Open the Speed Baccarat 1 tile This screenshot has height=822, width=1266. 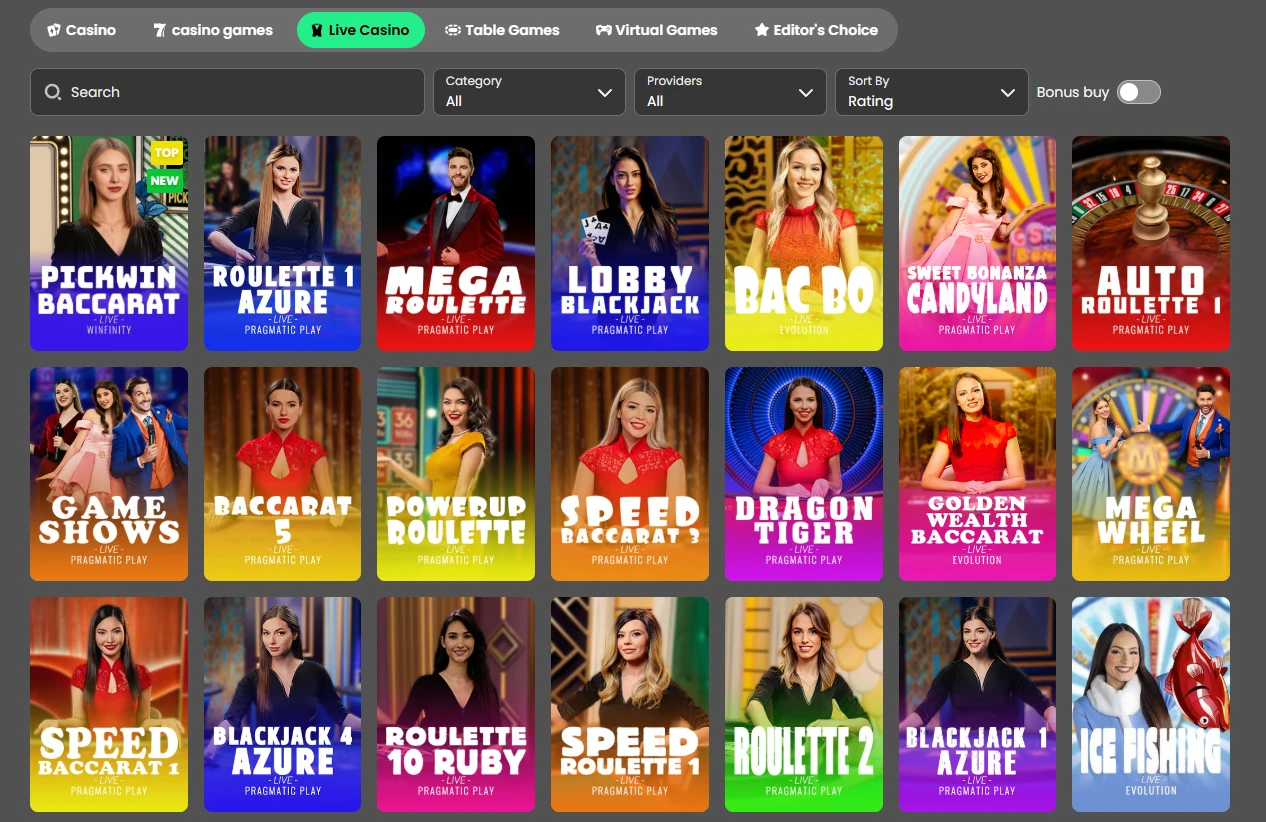click(x=109, y=705)
